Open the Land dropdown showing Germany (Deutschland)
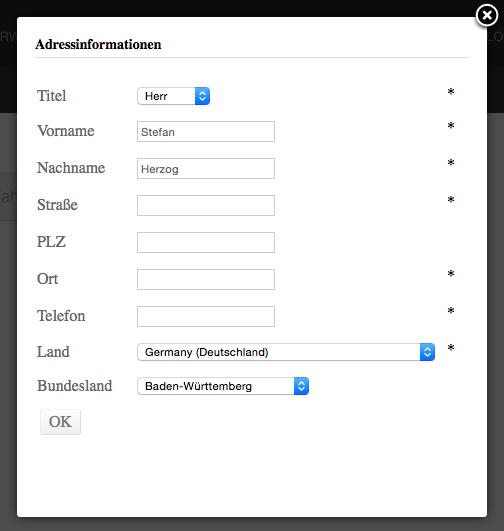This screenshot has width=504, height=531. (x=286, y=352)
